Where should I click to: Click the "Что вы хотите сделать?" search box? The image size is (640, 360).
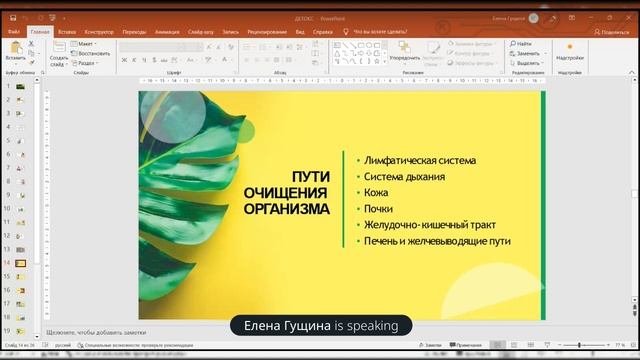pos(380,32)
